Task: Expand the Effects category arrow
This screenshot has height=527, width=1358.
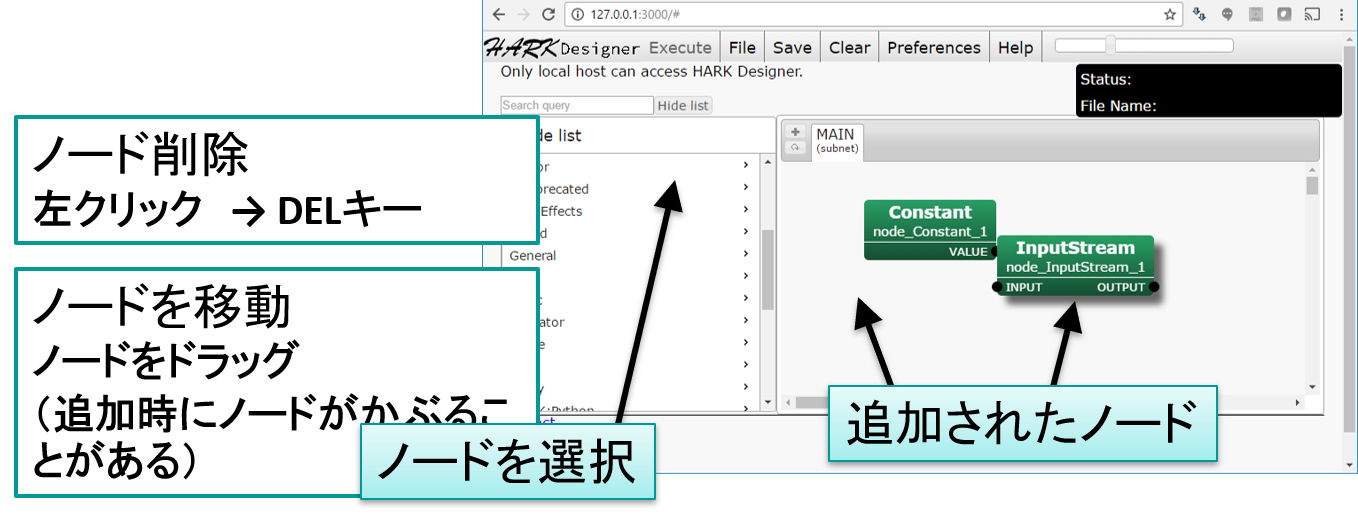Action: pos(746,210)
